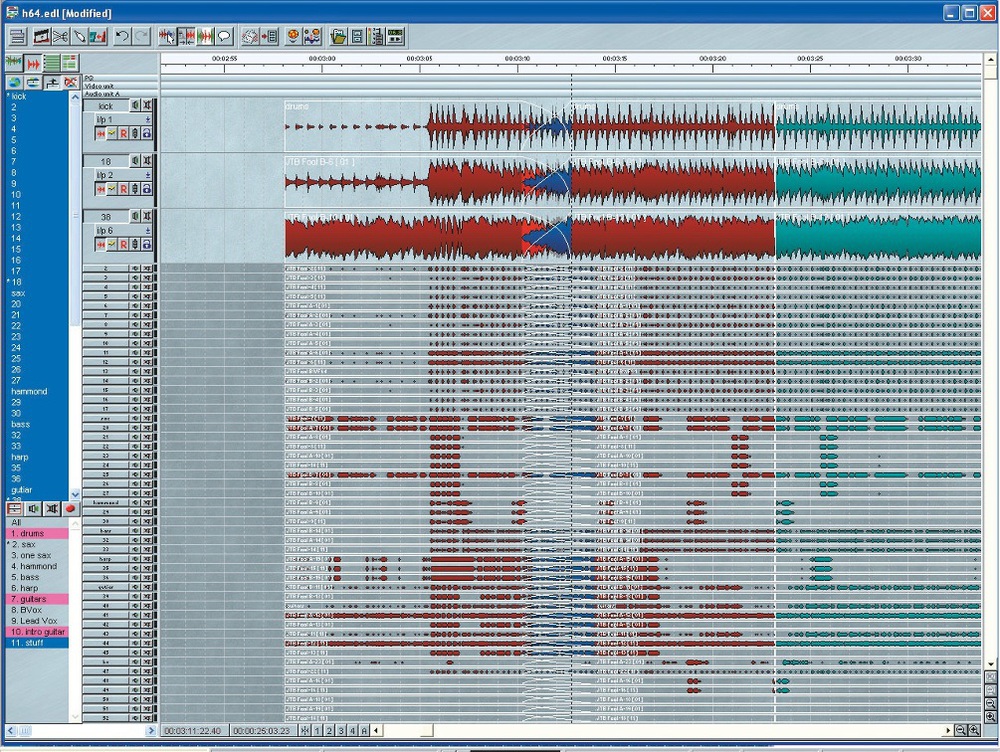Select the All group entry
The width and height of the screenshot is (1000, 752).
(x=37, y=522)
